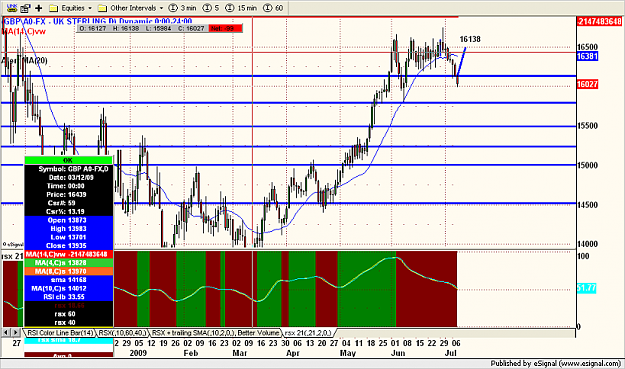Screen dimensions: 625x369
Task: Click the 2009 year label on time axis
Action: (x=138, y=353)
